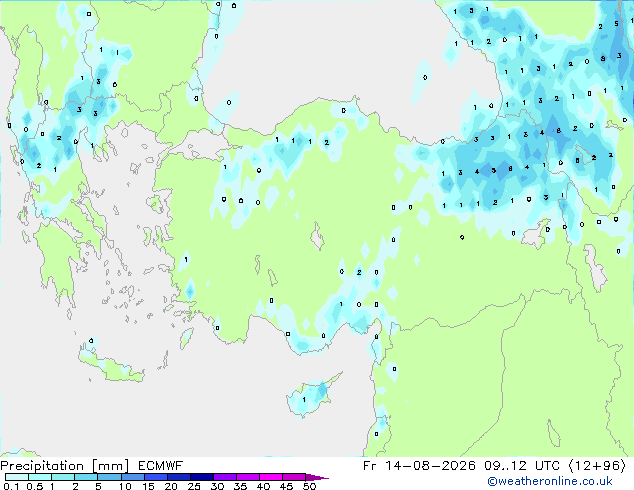The height and width of the screenshot is (490, 634).
Task: Click the legend label '25'
Action: [x=194, y=486]
